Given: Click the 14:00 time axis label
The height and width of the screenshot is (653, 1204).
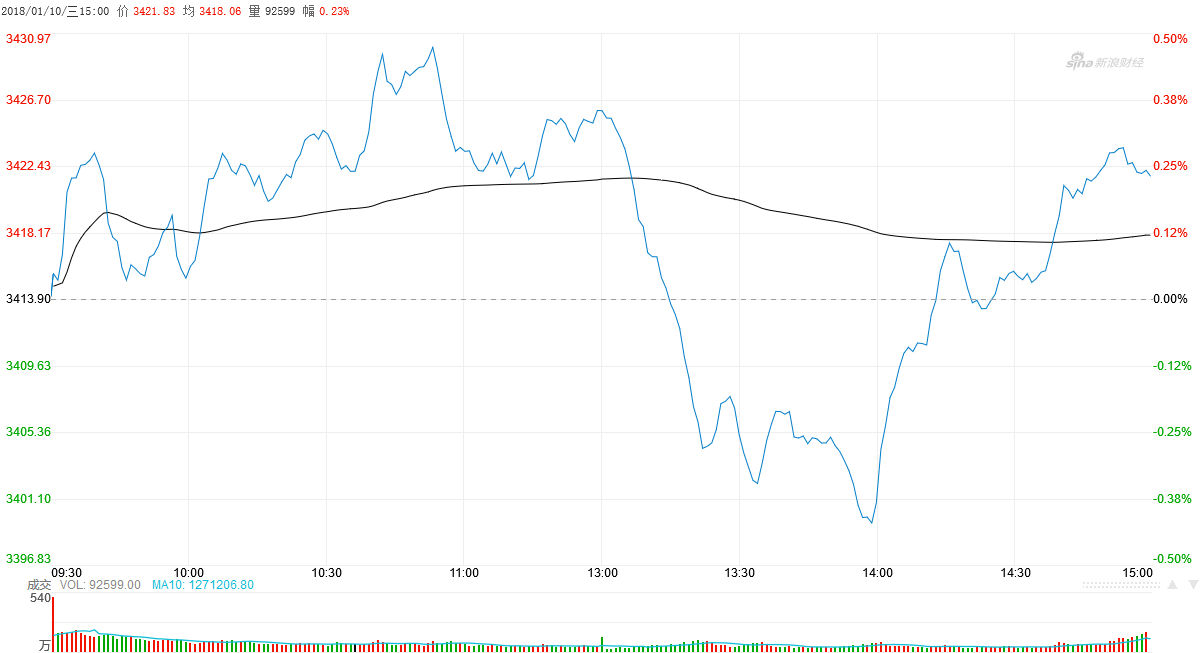Looking at the screenshot, I should tap(877, 573).
